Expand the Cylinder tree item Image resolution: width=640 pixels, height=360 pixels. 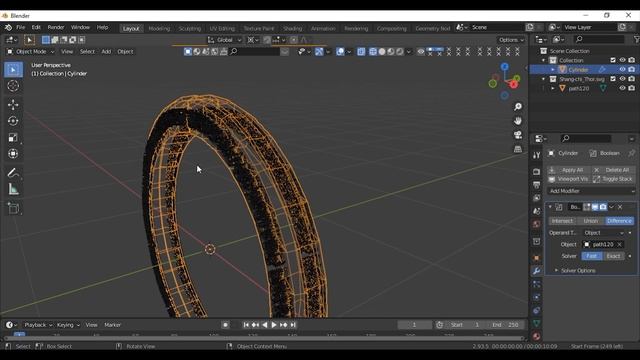coord(553,70)
